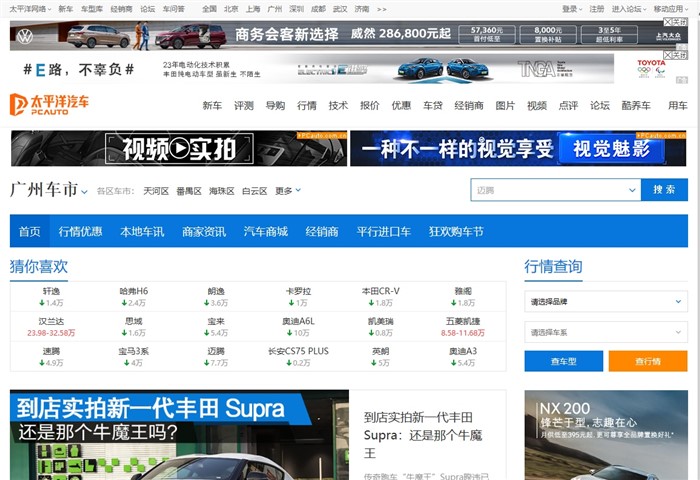Click 长安CS75 PLUS in 猜你喜欢 list
Screen dimensions: 700x480
298,351
